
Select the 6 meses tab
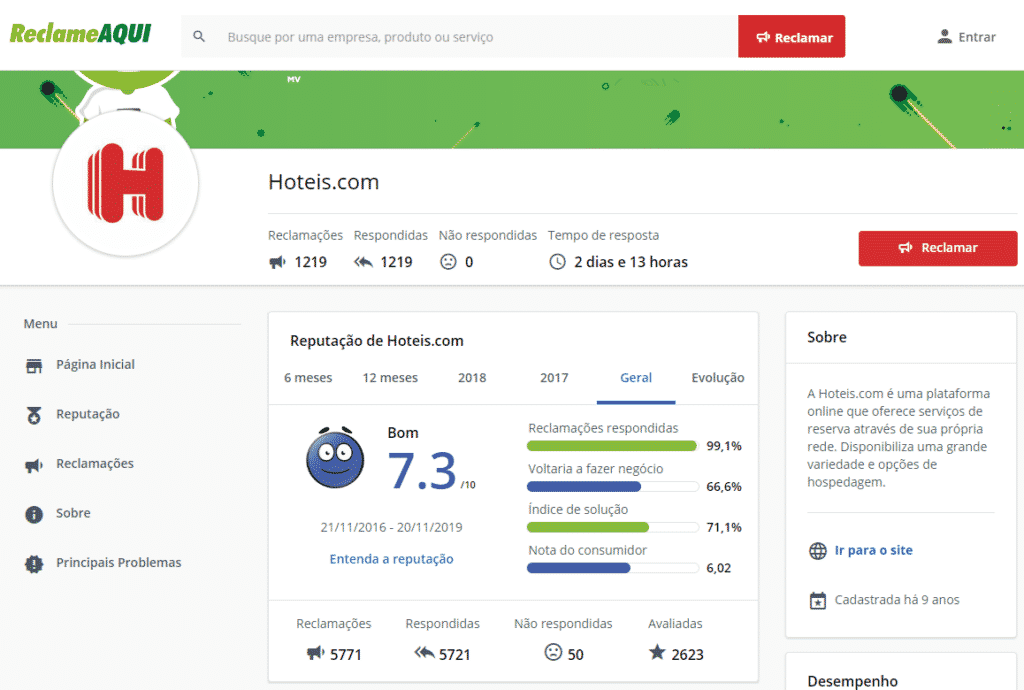click(308, 378)
